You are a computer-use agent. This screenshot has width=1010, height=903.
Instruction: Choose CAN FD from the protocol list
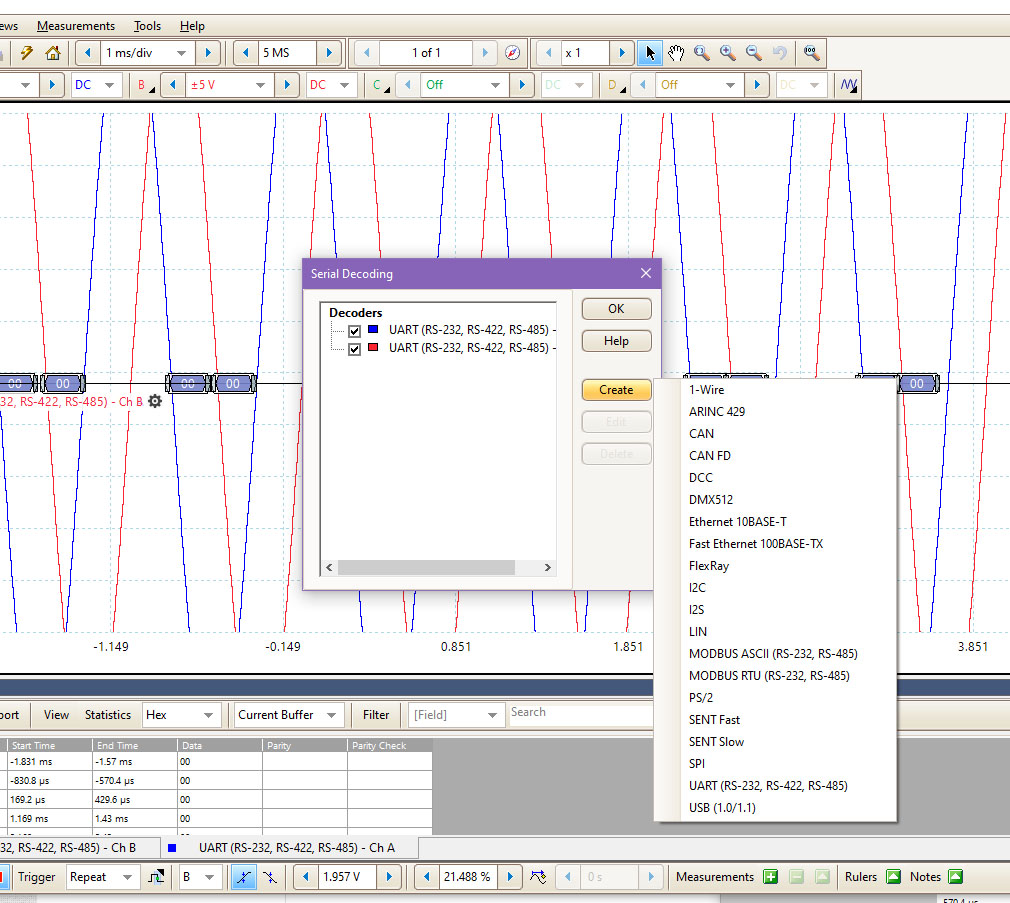click(710, 456)
